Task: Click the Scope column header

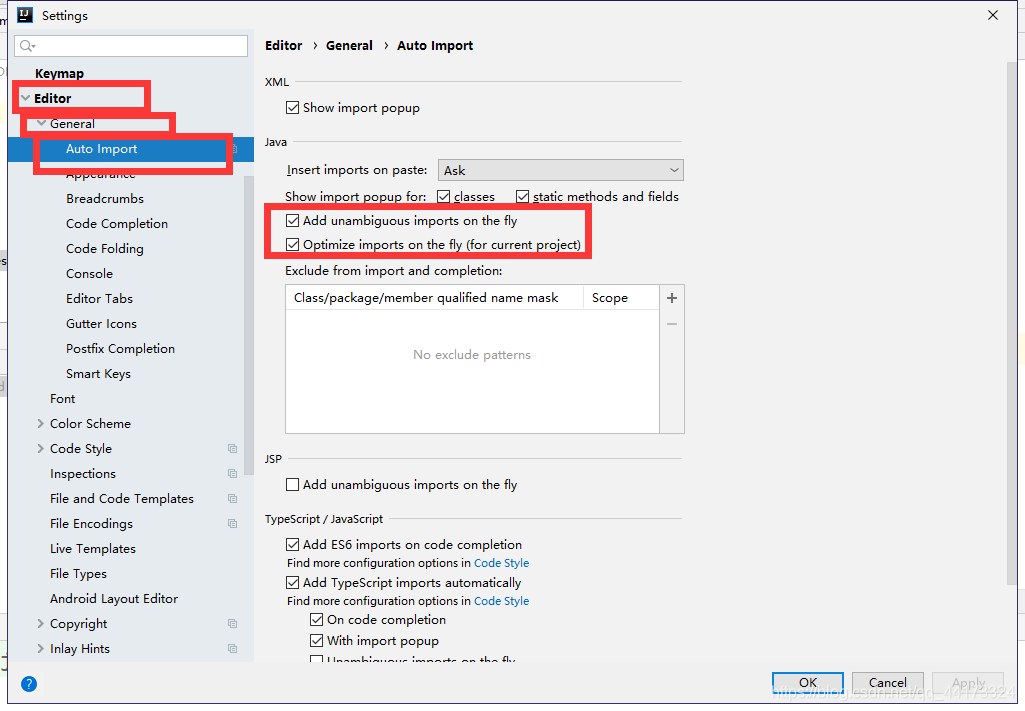Action: [621, 298]
